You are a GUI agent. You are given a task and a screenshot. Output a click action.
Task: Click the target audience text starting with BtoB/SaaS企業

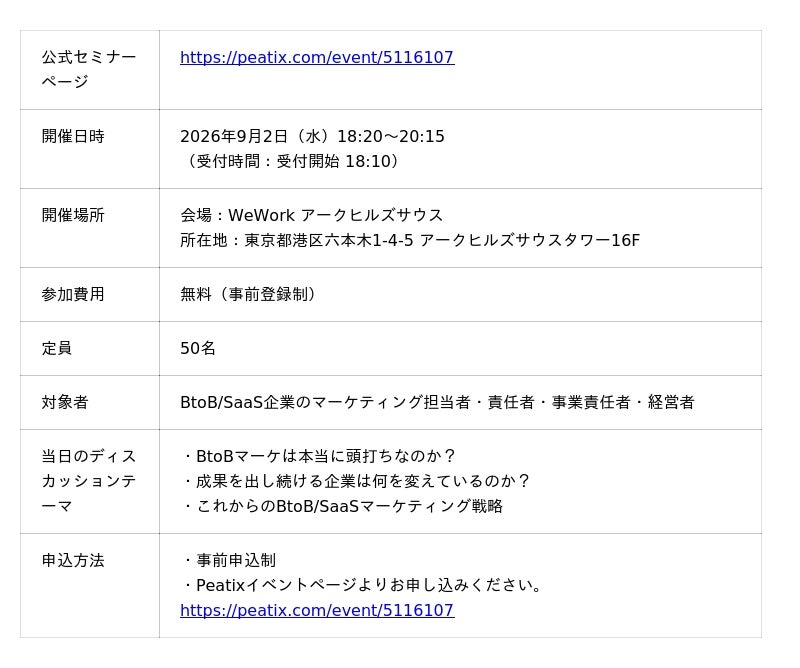[x=437, y=403]
